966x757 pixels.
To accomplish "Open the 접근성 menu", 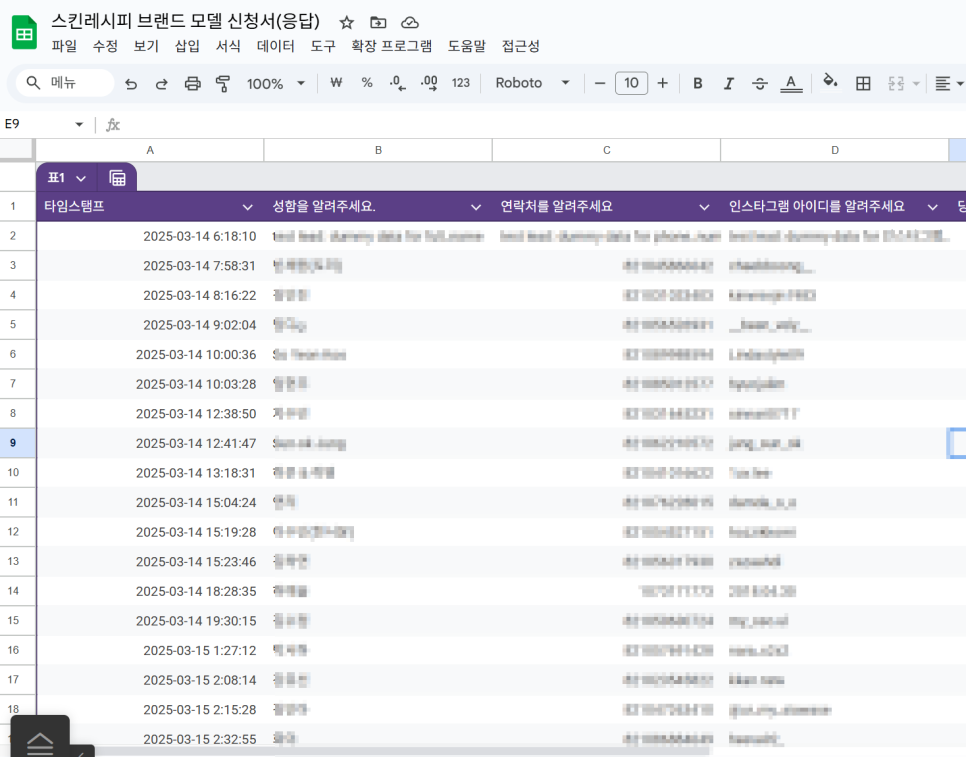I will click(x=521, y=46).
